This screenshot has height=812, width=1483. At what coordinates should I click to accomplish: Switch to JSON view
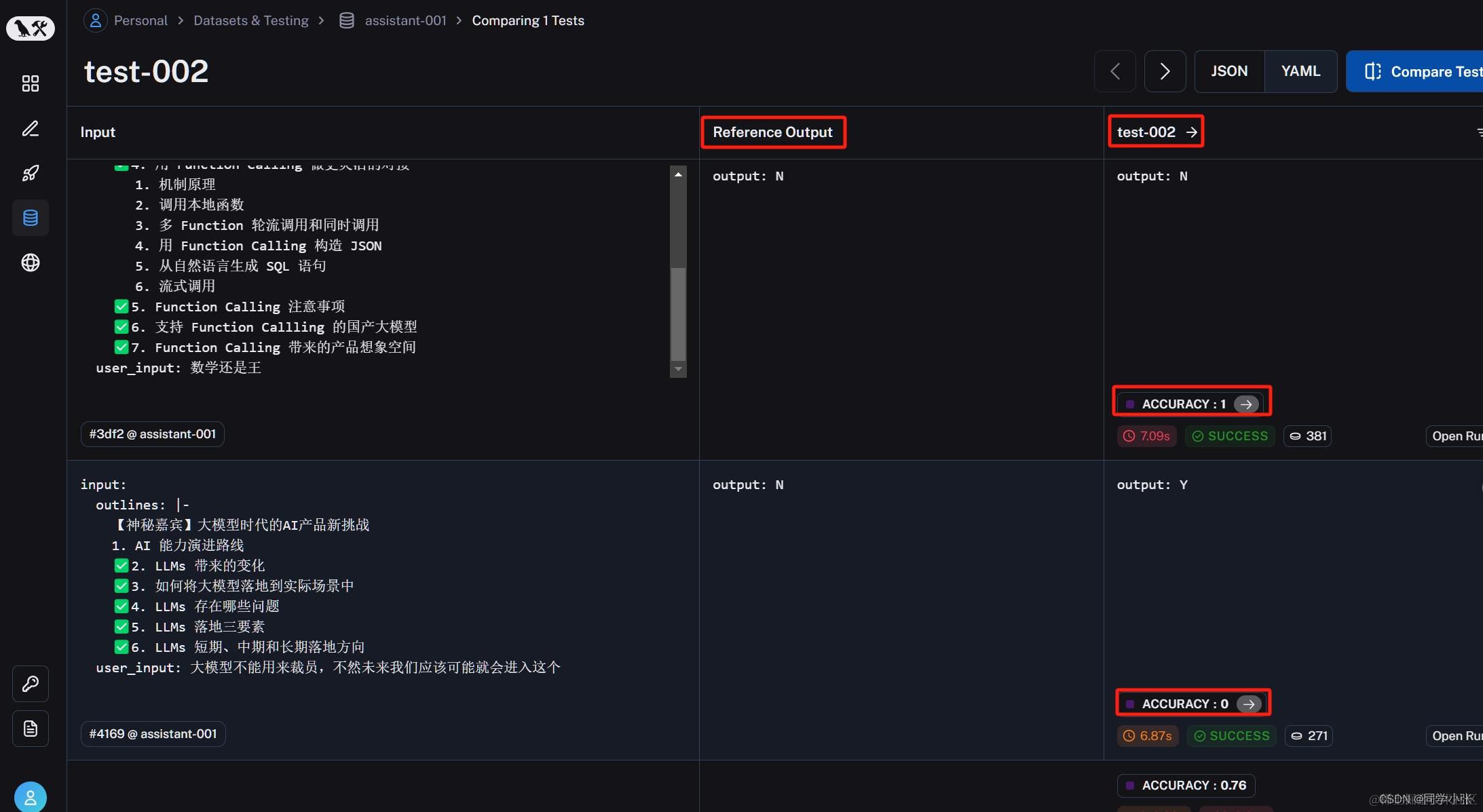1229,71
